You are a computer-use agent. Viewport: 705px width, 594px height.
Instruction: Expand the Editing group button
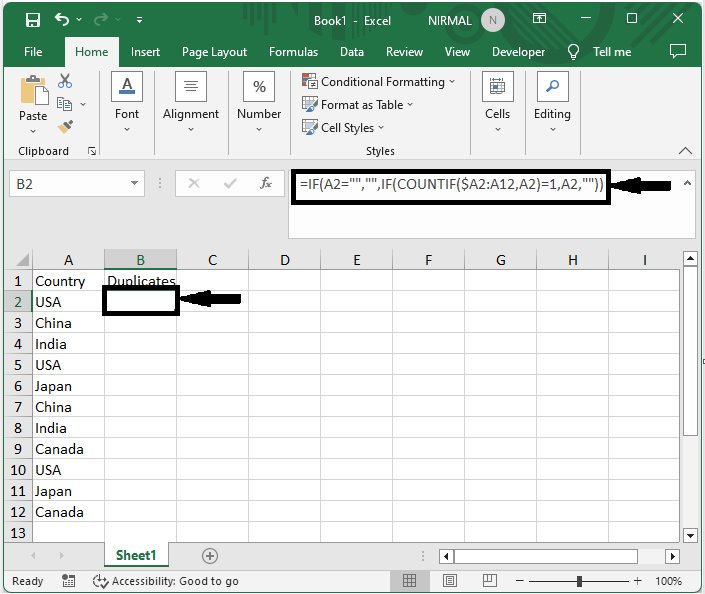[552, 103]
